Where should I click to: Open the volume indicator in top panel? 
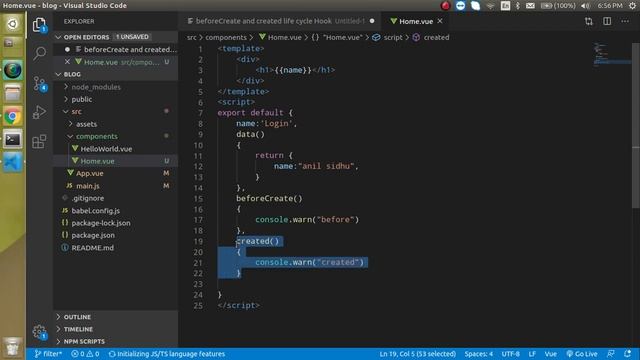(585, 6)
